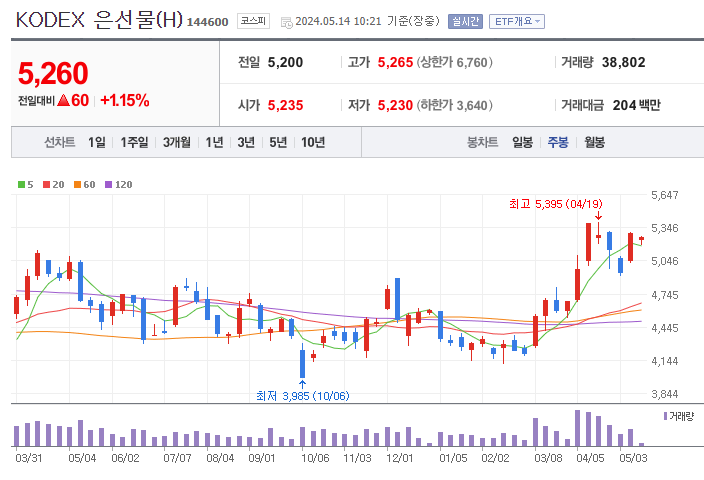This screenshot has height=480, width=704.
Task: Click the 상한가 6,760 upper limit text
Action: pos(454,62)
